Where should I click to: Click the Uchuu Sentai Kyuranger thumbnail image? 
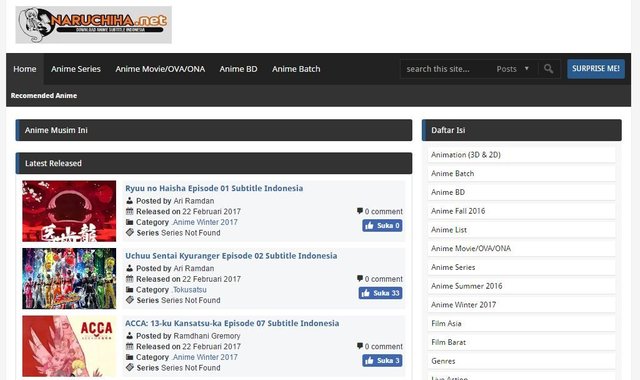tap(69, 278)
